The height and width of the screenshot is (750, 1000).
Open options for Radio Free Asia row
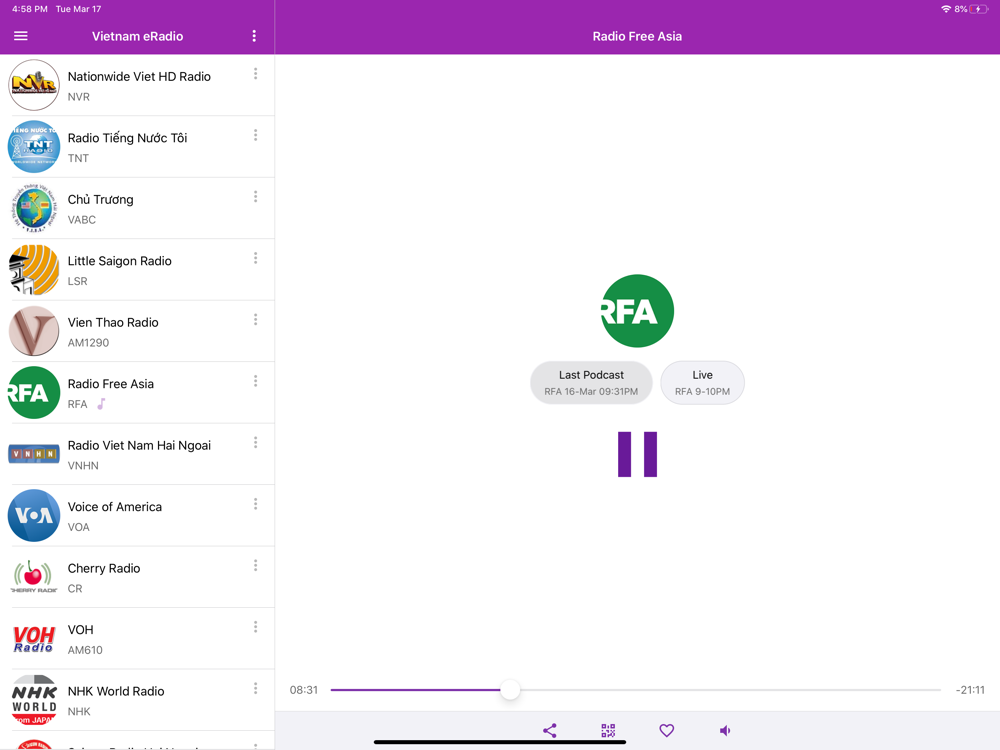pos(256,381)
